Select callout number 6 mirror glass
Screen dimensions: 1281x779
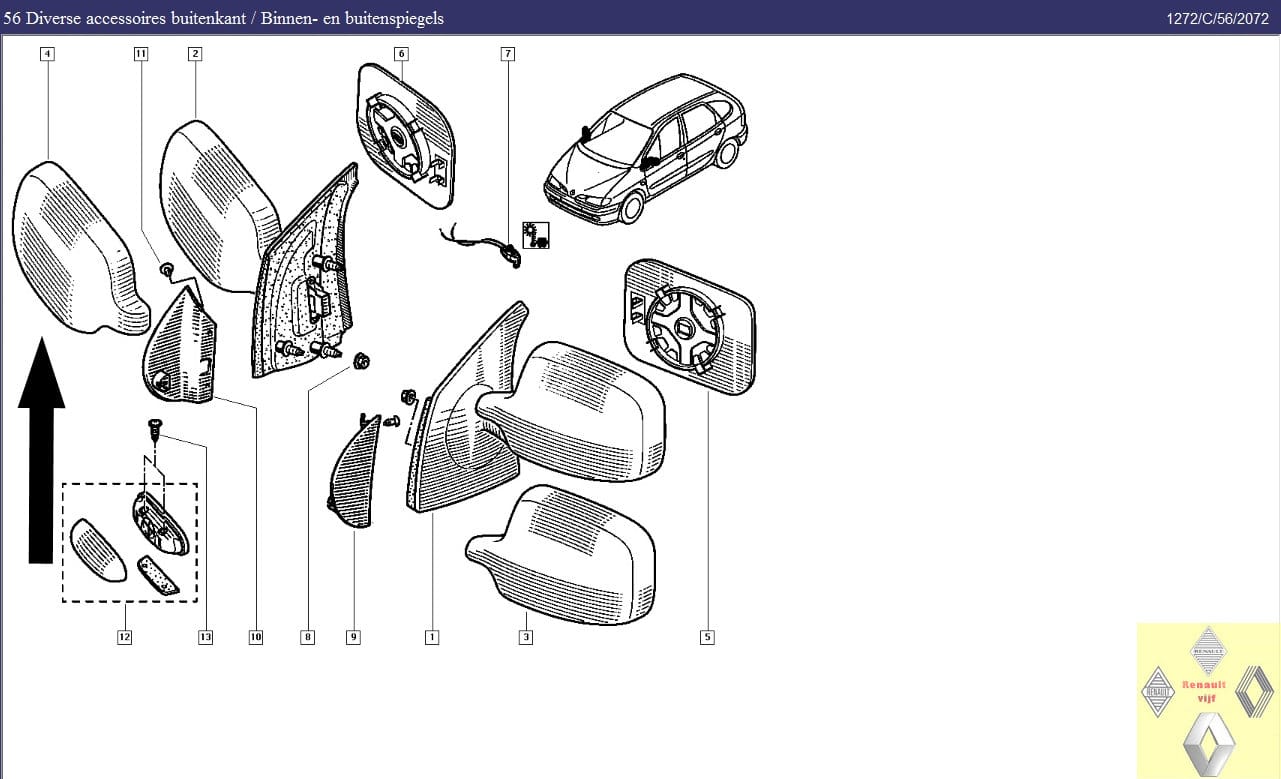[401, 54]
